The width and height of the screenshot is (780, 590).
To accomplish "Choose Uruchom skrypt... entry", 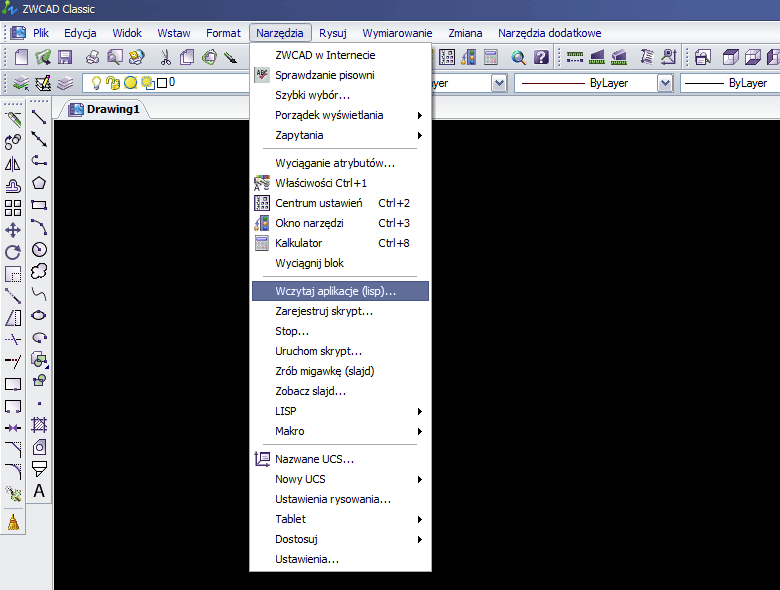I will [x=340, y=351].
